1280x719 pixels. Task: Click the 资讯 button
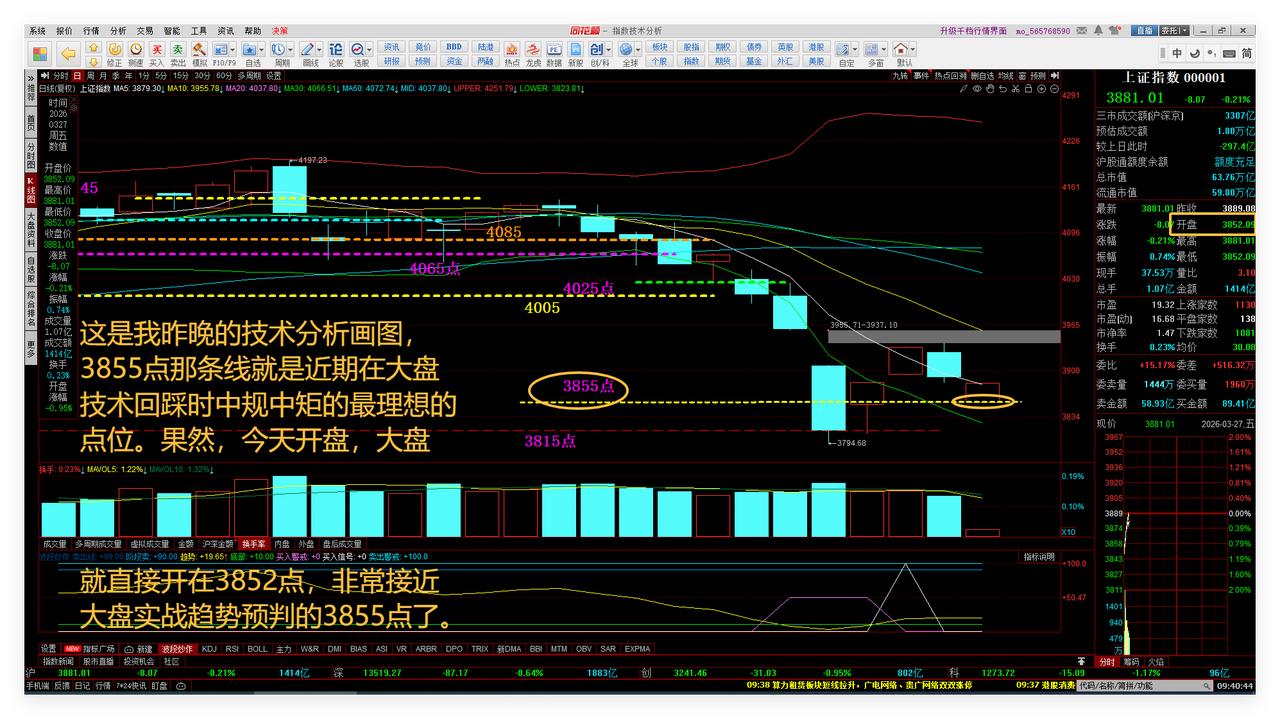tap(392, 47)
